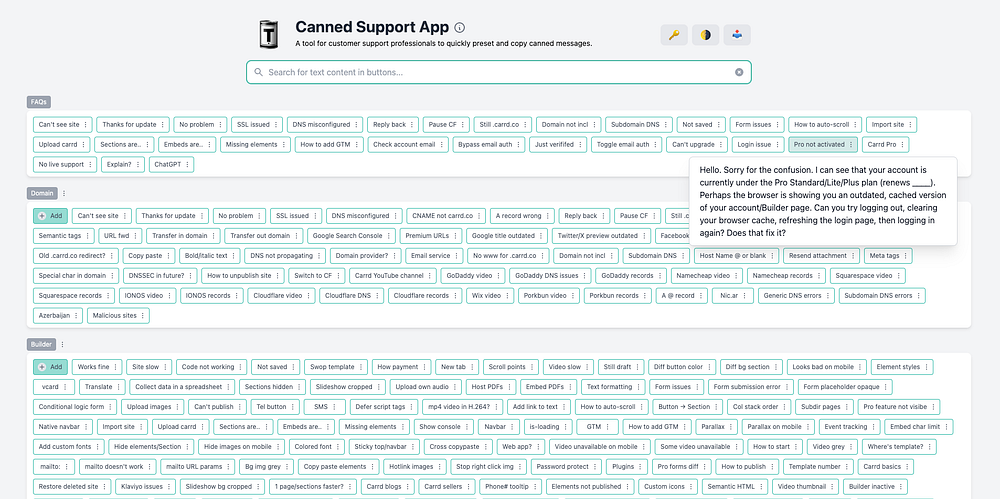Open the dots menu on Login issue

tap(777, 145)
